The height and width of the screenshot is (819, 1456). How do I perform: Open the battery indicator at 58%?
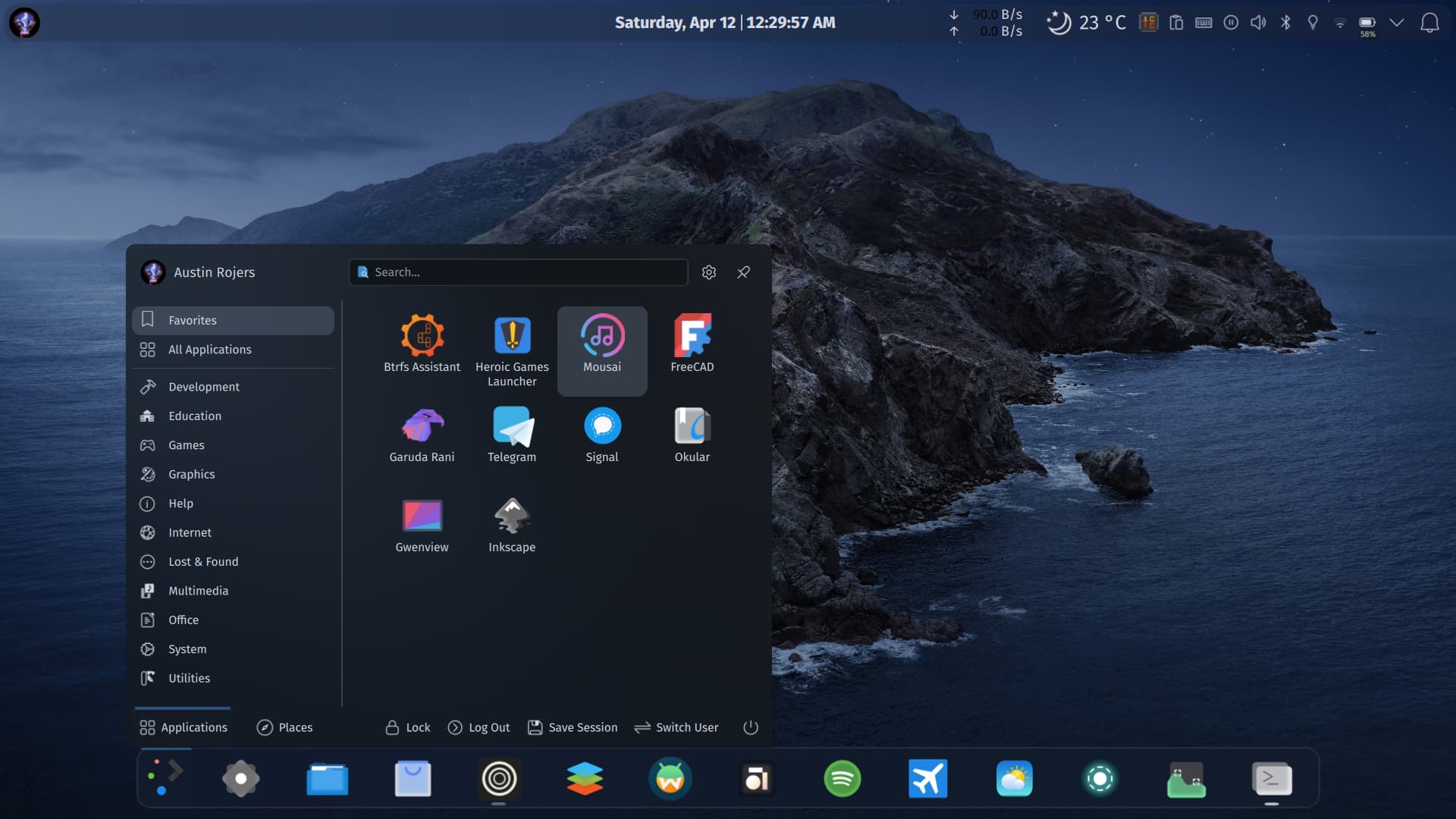(1367, 24)
